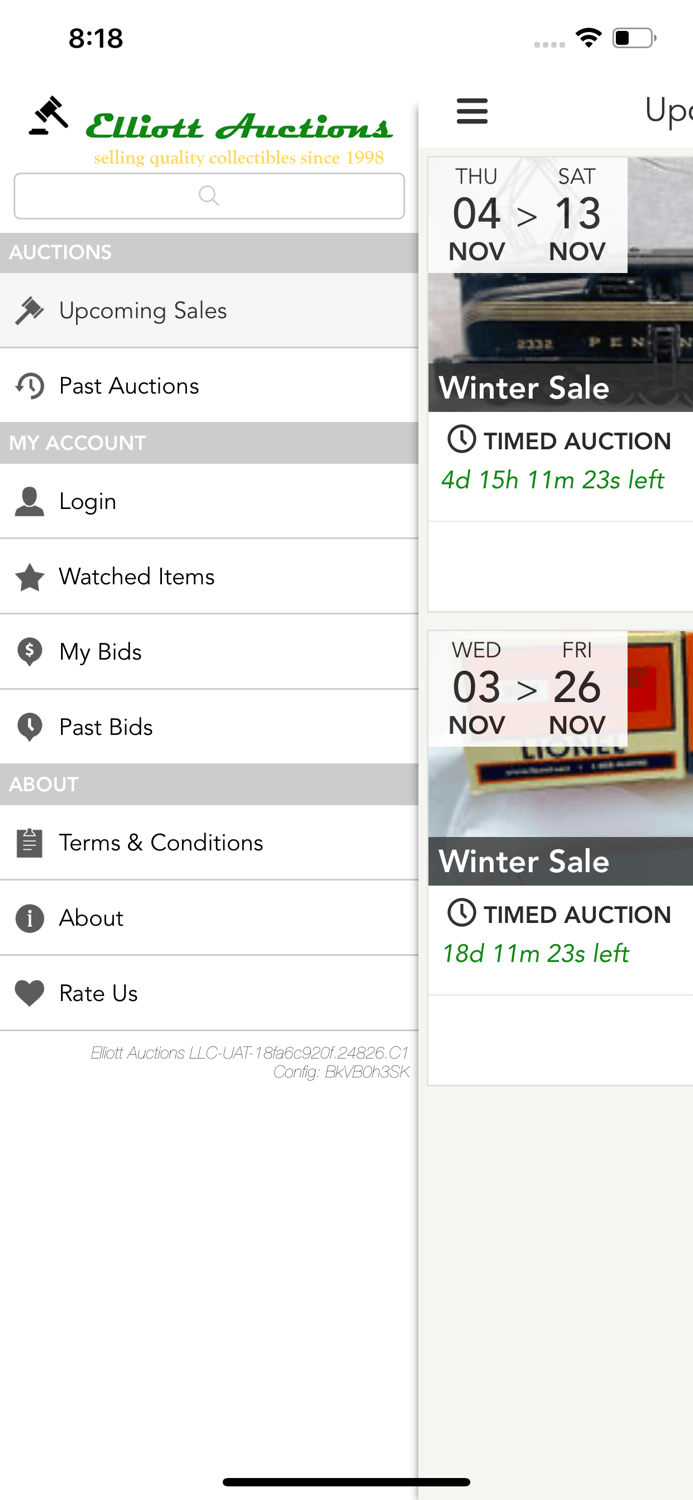Select the Upcoming Sales gavel icon
Screen dimensions: 693x1500
[29, 311]
